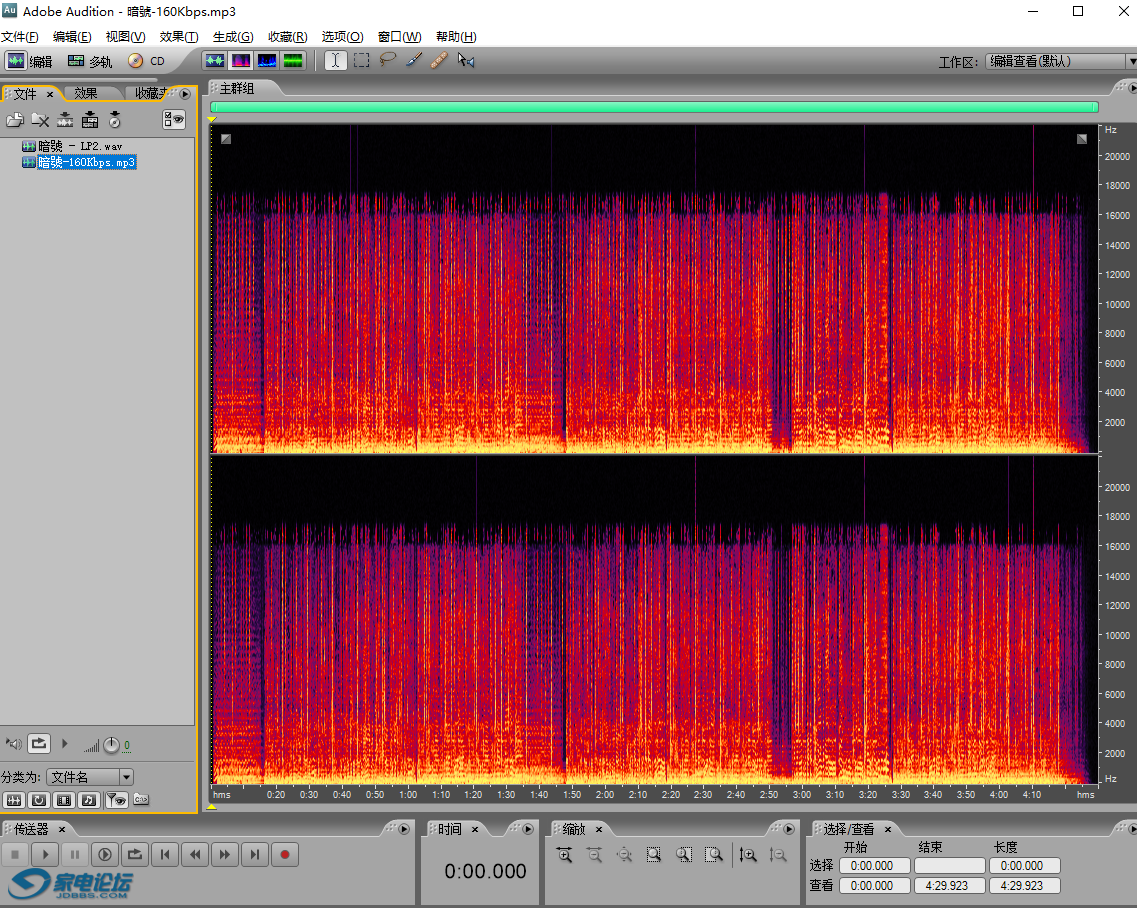This screenshot has width=1137, height=908.
Task: Select the Lasso selection tool
Action: click(387, 60)
